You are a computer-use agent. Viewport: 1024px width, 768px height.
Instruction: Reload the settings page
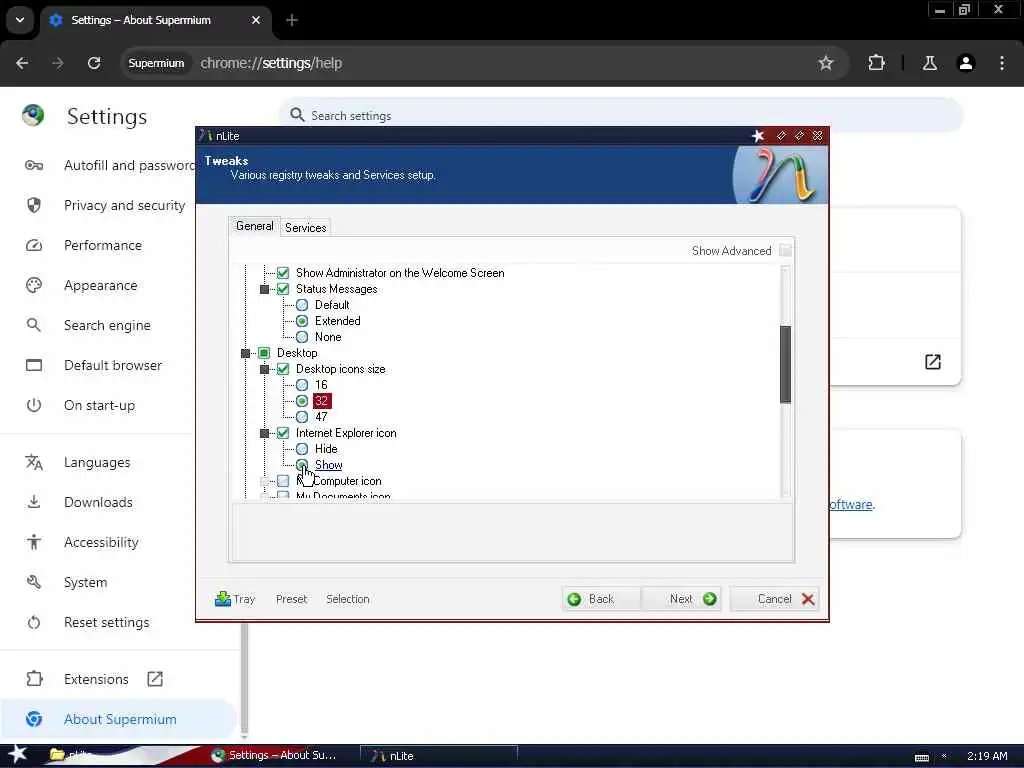click(x=94, y=63)
